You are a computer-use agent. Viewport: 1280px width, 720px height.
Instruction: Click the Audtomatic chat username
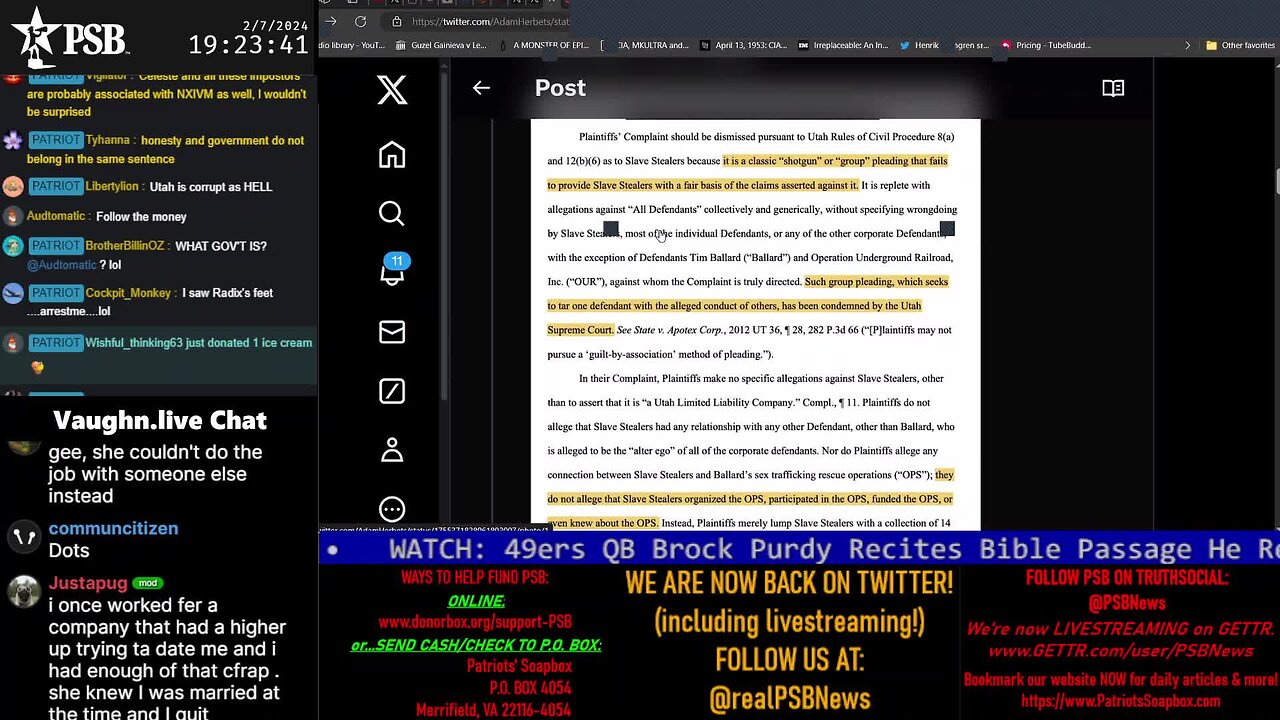tap(56, 216)
